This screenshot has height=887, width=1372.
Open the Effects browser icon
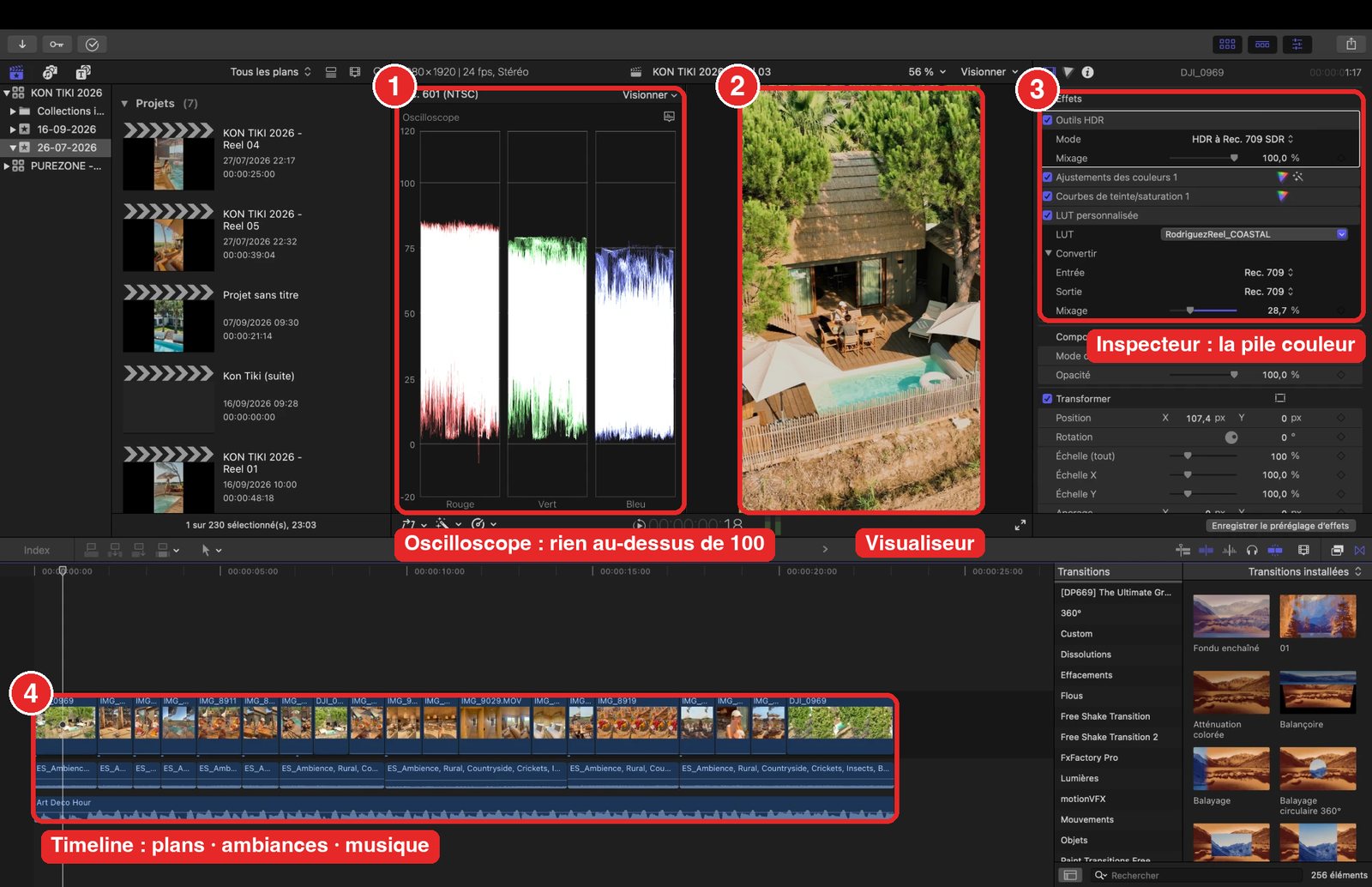tap(1337, 550)
